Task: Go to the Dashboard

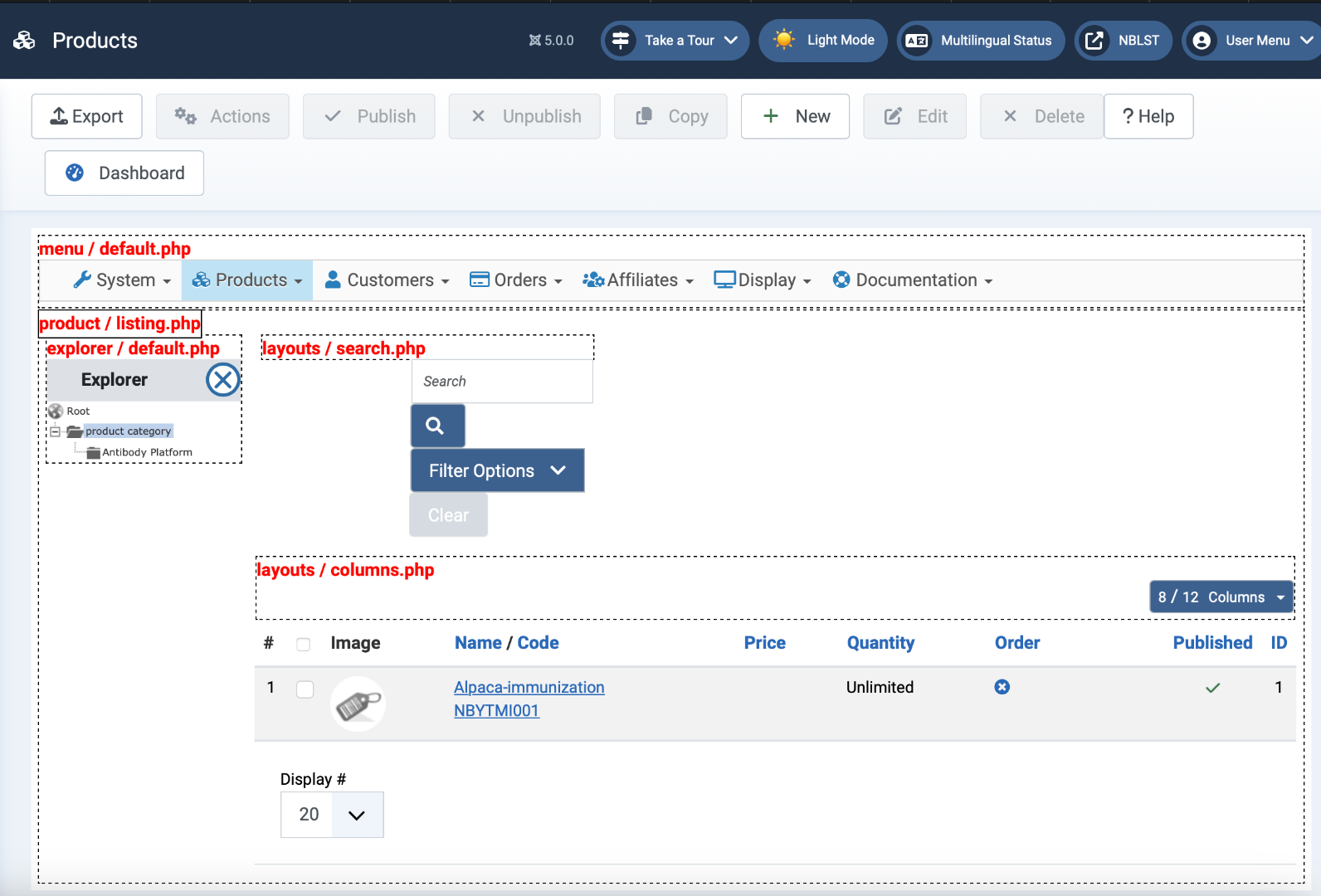Action: click(124, 173)
